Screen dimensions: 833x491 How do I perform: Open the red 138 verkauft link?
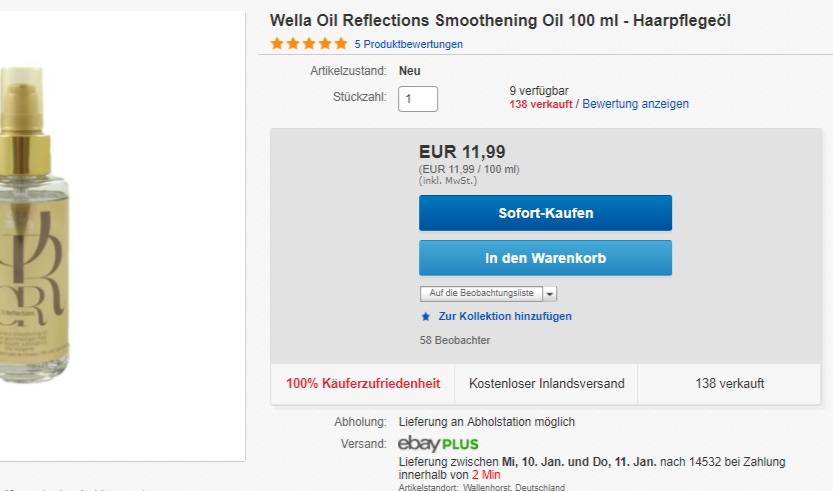click(540, 104)
